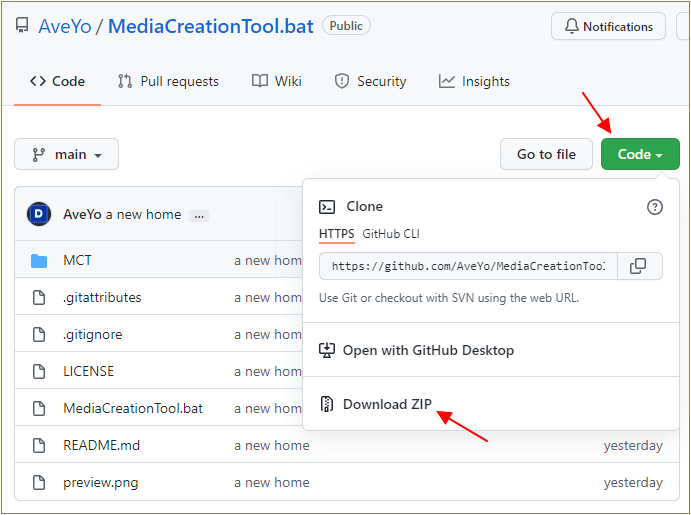Viewport: 691px width, 515px height.
Task: Click the zip file icon
Action: [327, 404]
